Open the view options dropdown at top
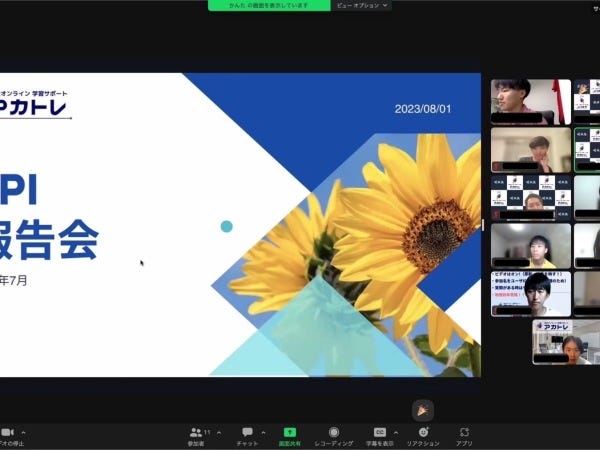The width and height of the screenshot is (600, 450). 362,5
